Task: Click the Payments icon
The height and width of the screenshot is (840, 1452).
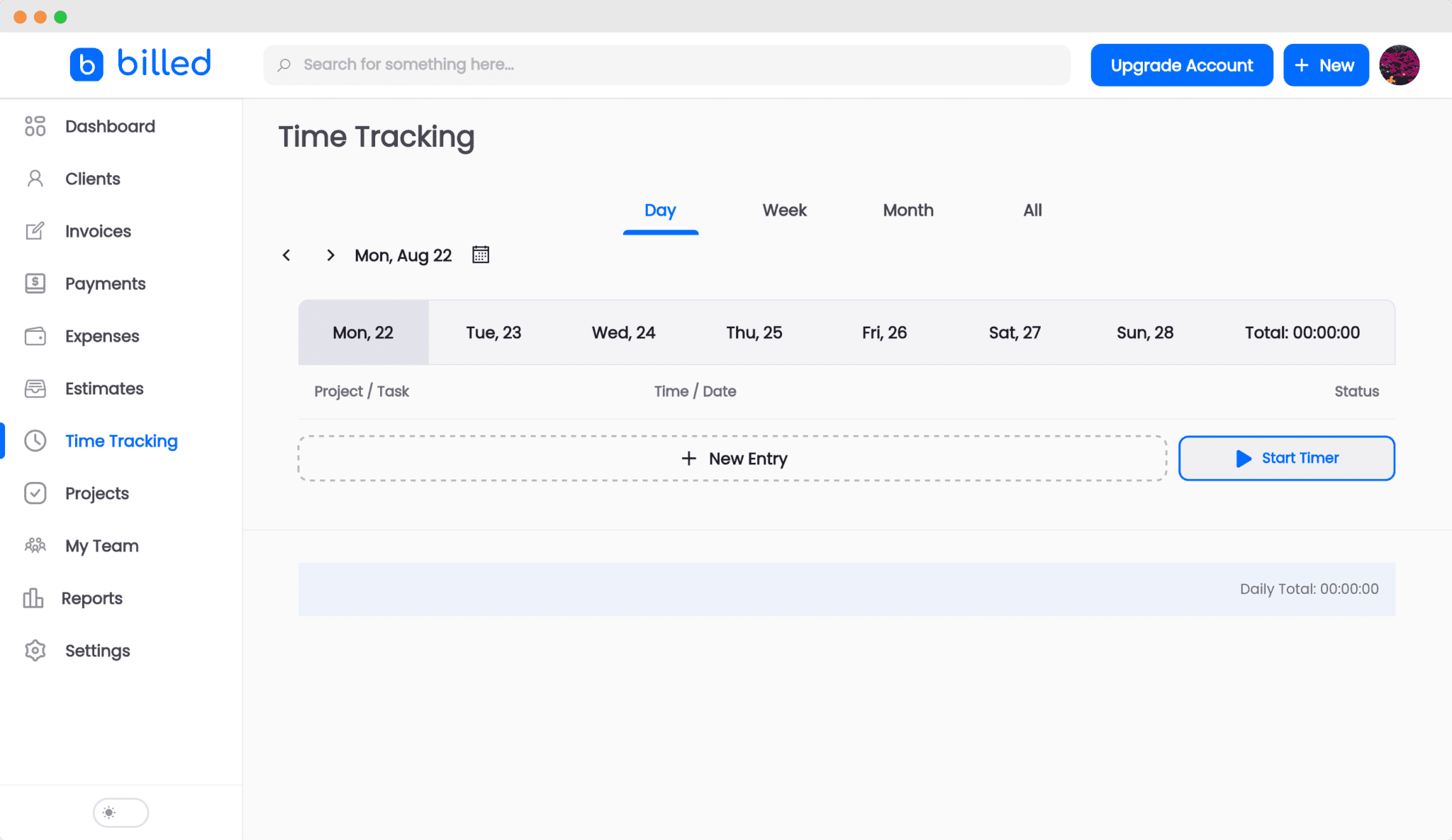Action: pos(35,283)
